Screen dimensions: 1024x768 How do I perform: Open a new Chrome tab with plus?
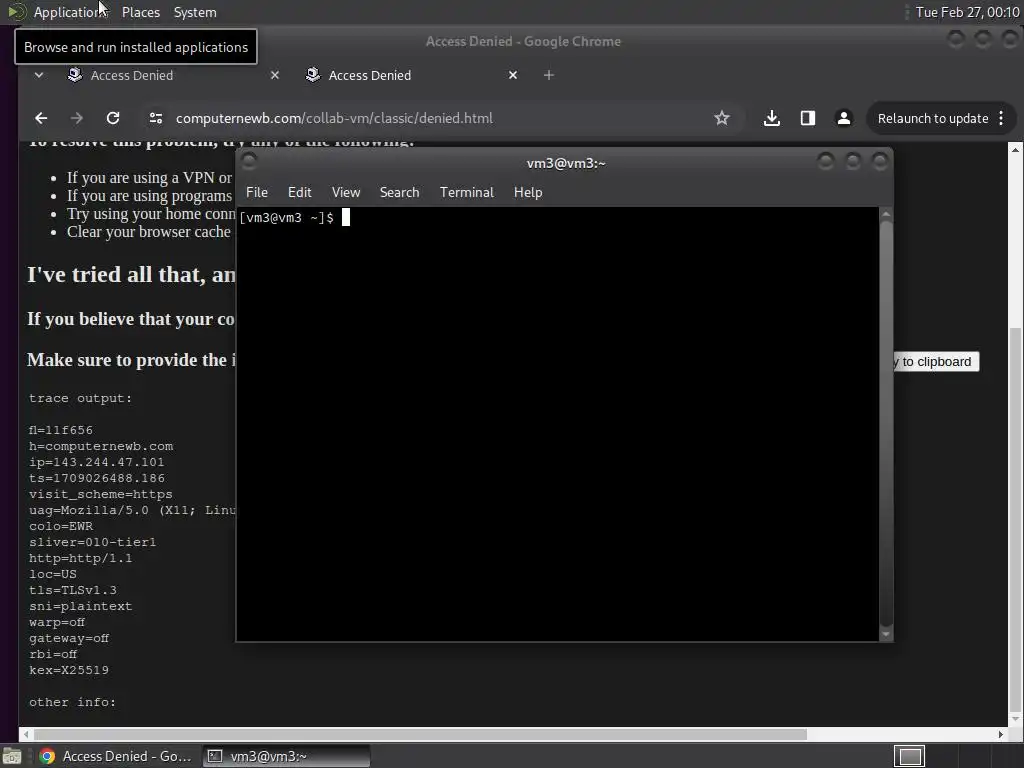pos(549,75)
